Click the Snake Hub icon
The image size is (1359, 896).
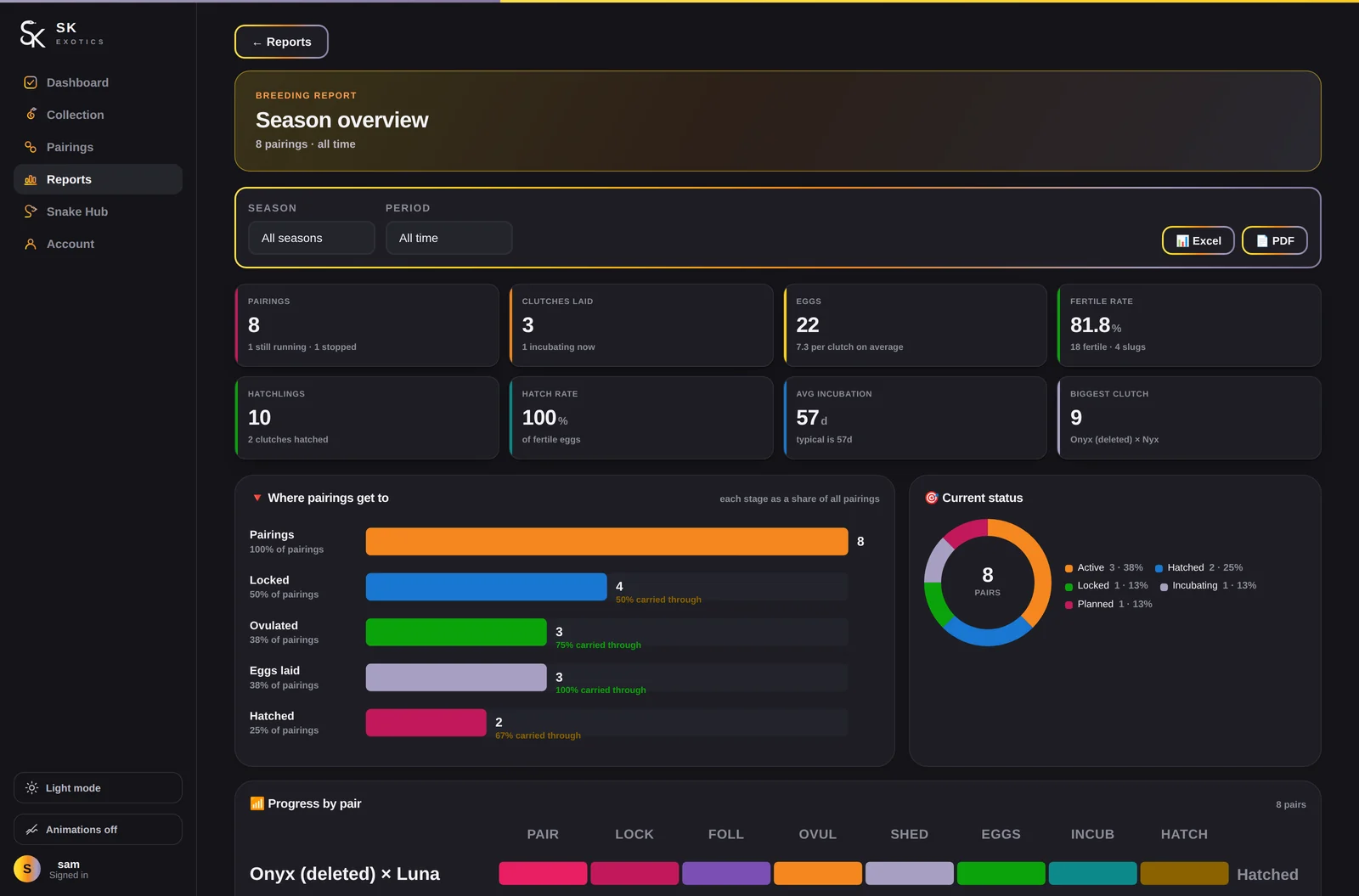coord(31,211)
